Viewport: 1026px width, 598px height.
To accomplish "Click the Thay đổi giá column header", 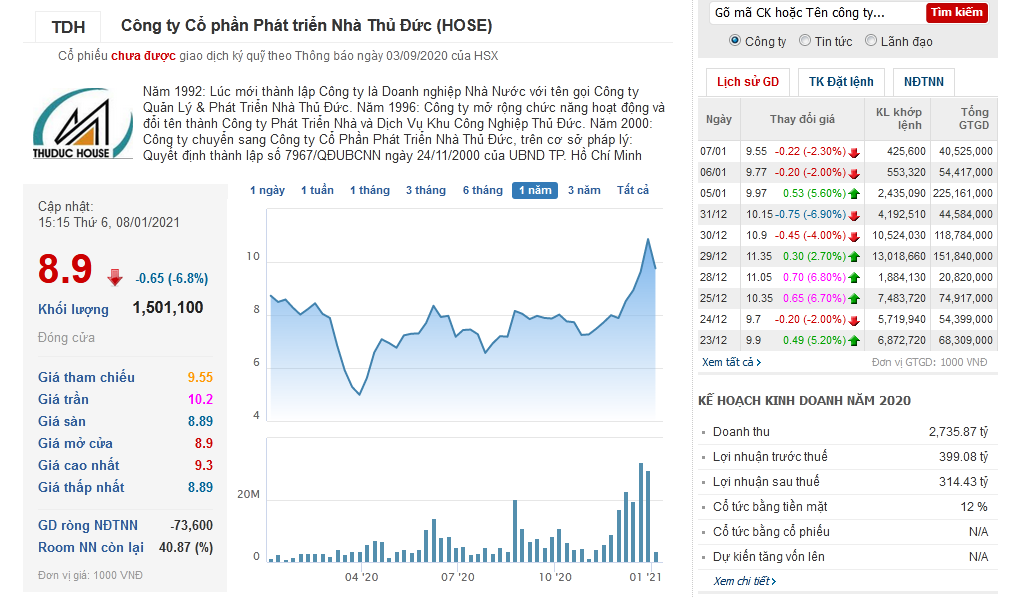I will 802,119.
